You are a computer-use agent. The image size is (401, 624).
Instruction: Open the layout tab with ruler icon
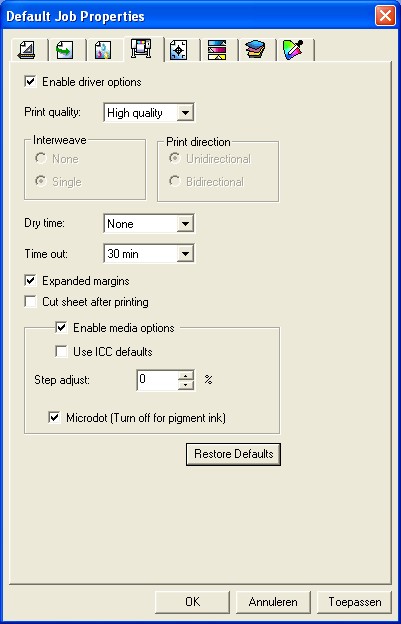click(x=27, y=51)
